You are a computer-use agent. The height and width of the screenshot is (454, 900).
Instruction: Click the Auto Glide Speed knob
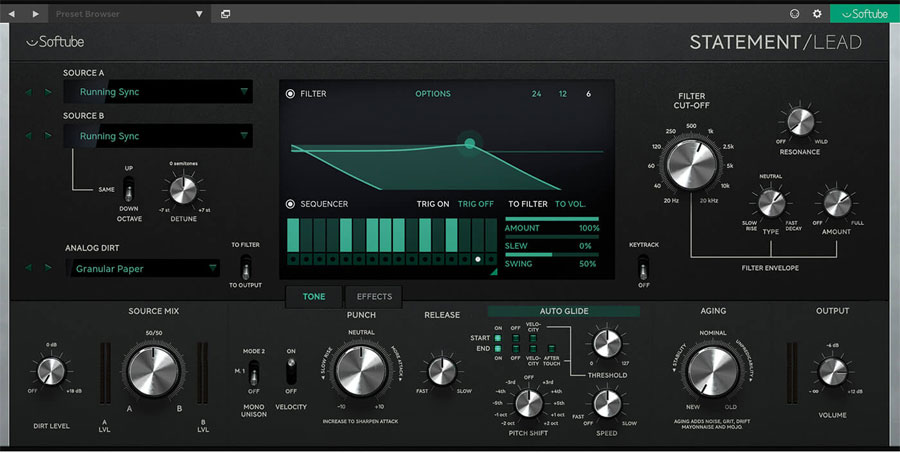[607, 403]
